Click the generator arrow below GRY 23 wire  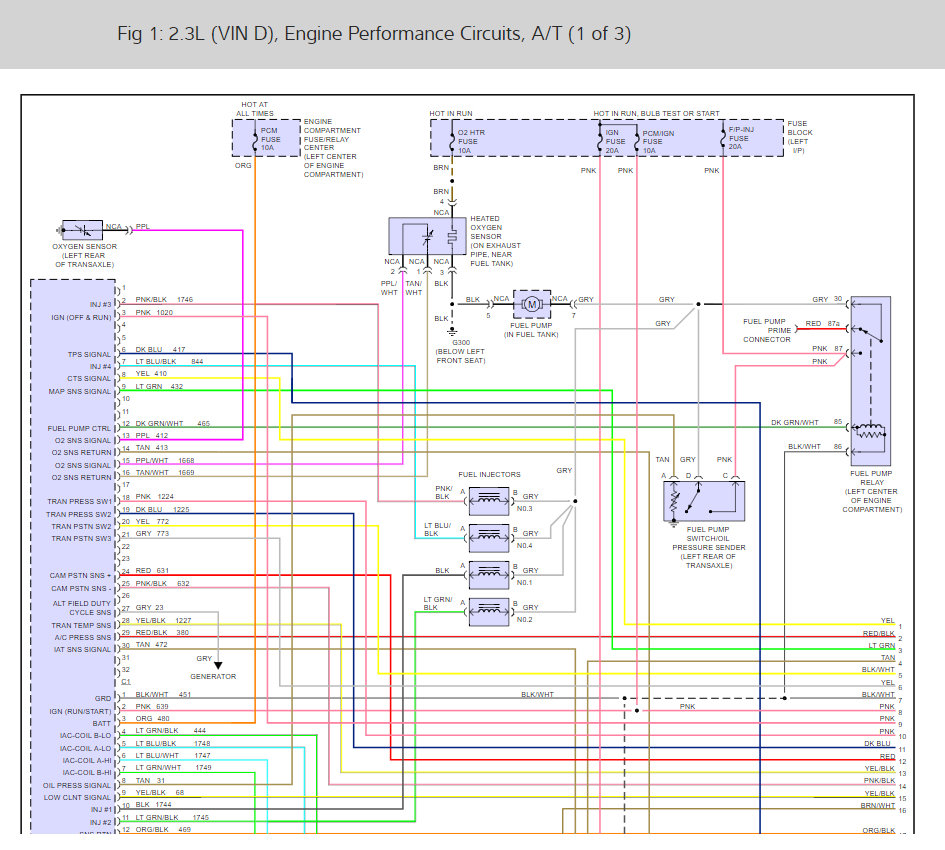(x=218, y=665)
